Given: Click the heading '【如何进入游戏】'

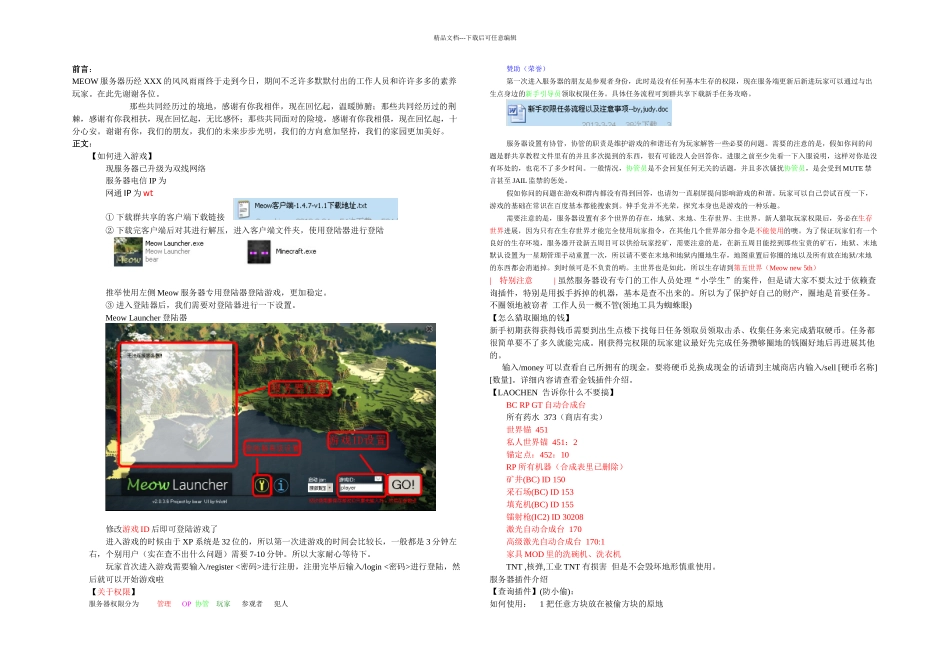Looking at the screenshot, I should pyautogui.click(x=122, y=156).
